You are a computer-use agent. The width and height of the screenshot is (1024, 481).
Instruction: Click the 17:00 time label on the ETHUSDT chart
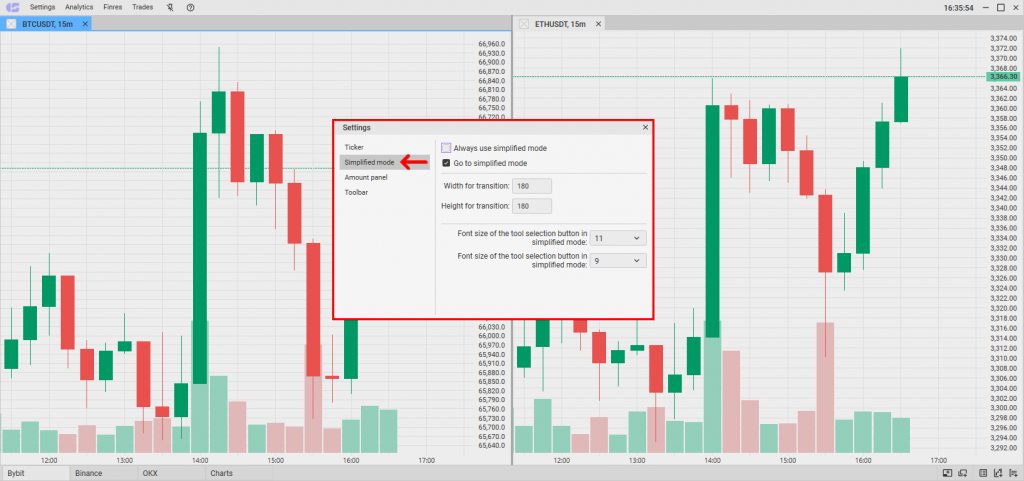[938, 461]
